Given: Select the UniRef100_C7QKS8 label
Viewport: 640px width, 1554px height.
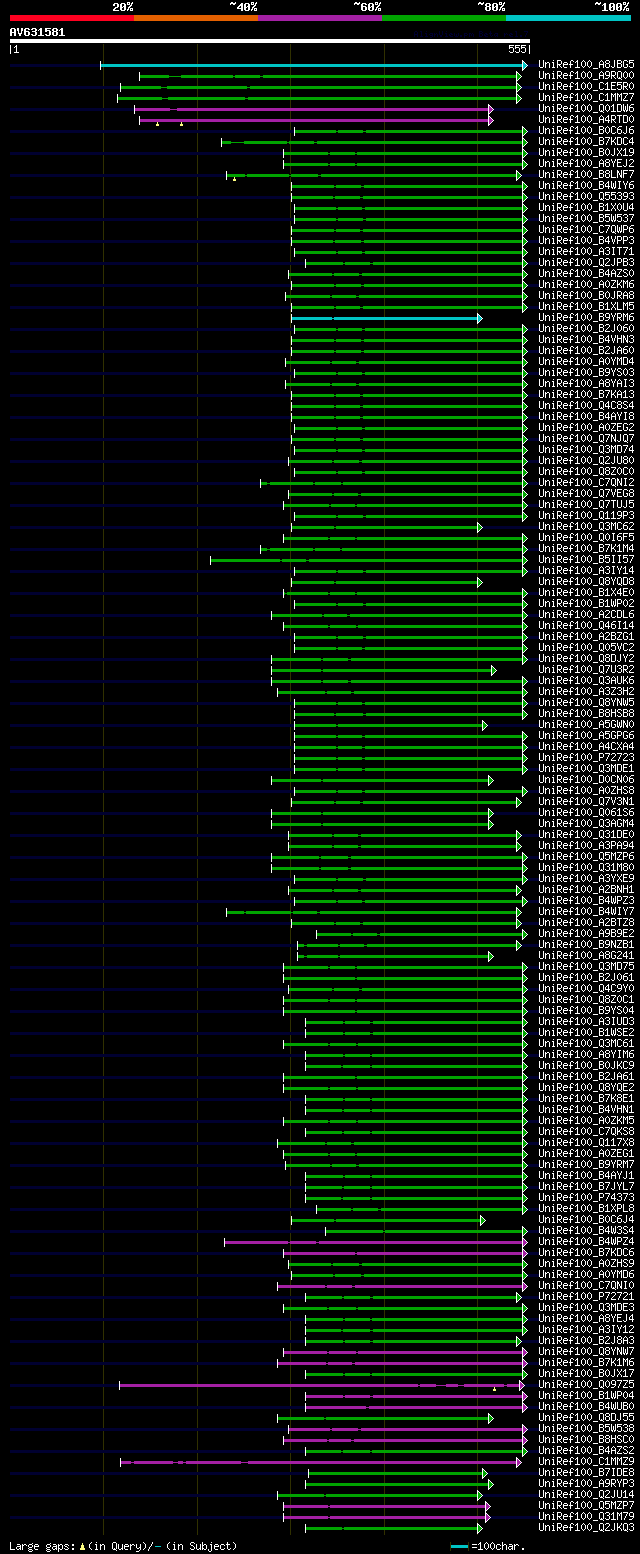Looking at the screenshot, I should (x=586, y=1132).
